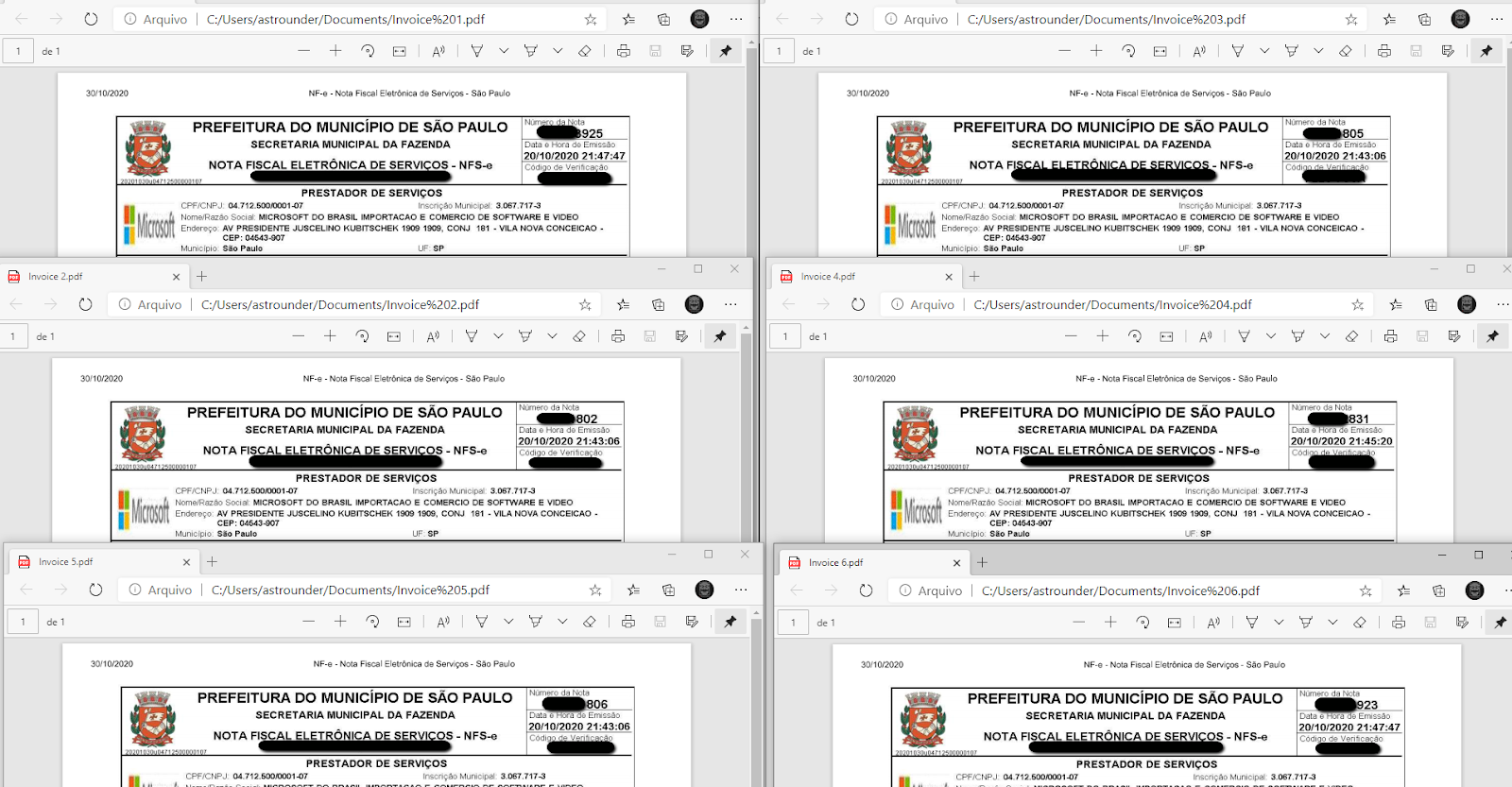Click the address bar showing Invoice%201.pdf

point(362,19)
